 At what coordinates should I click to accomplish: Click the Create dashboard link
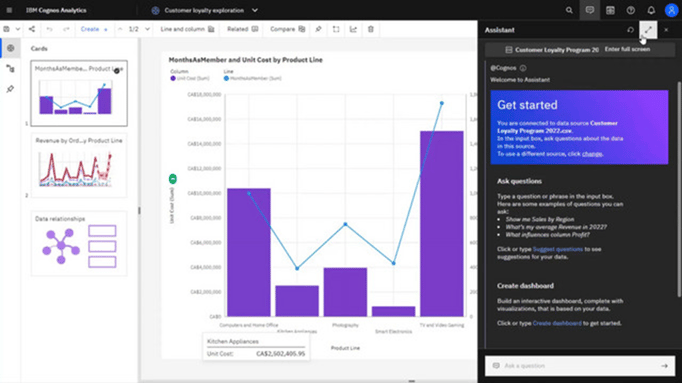coord(557,323)
